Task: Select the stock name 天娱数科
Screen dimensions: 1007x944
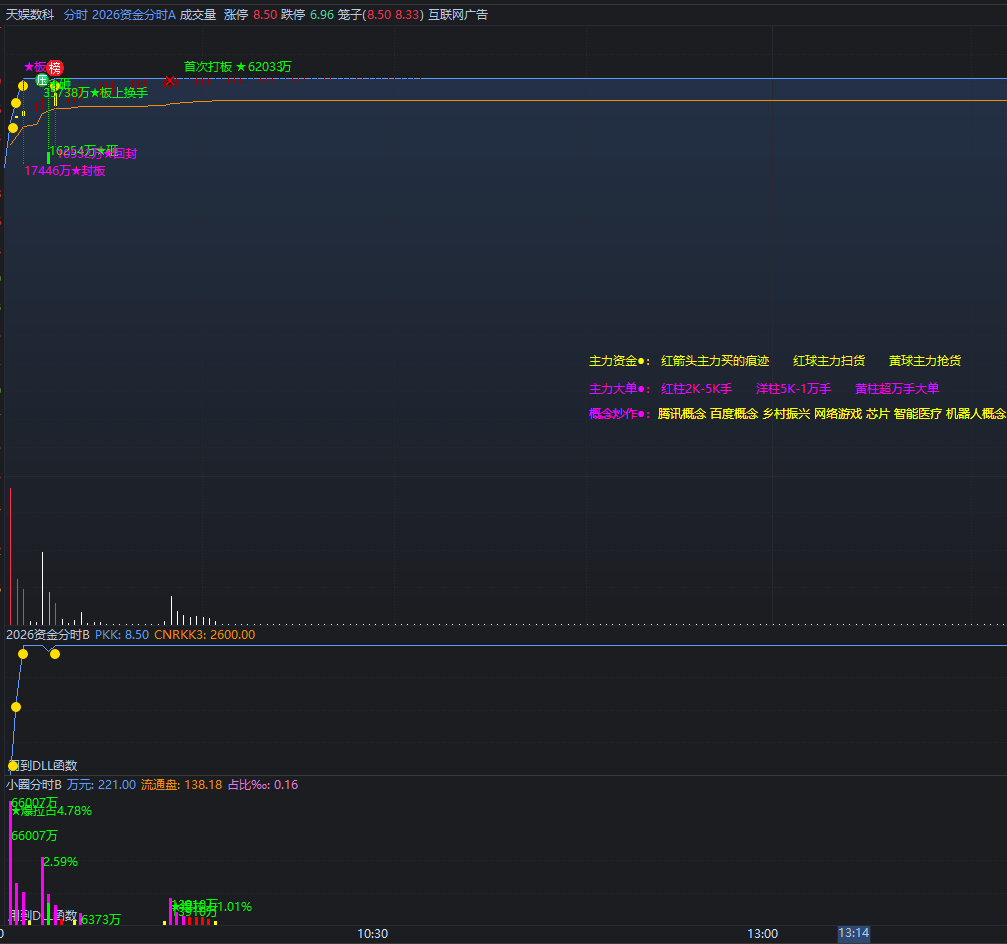Action: point(30,15)
